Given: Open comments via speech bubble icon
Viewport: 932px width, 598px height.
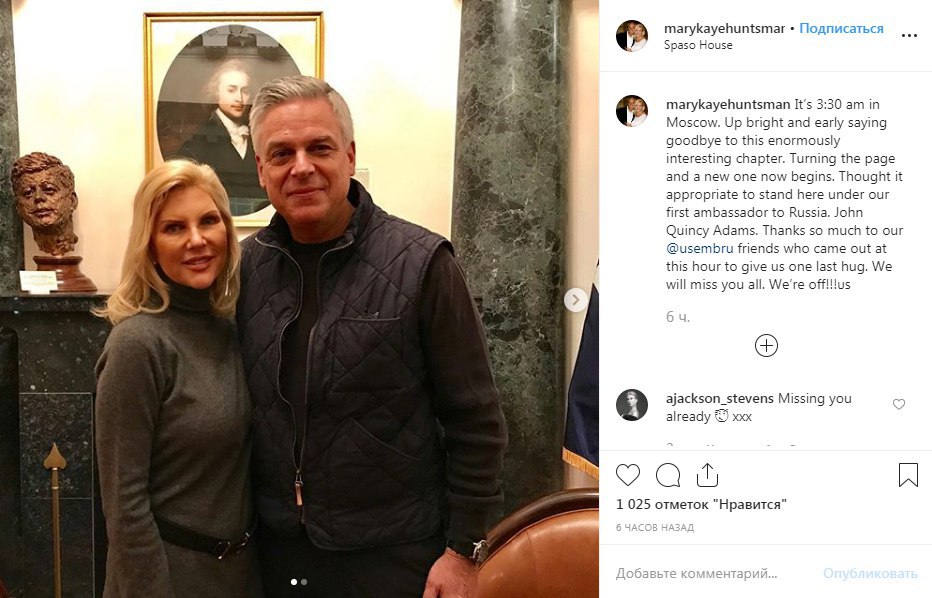Looking at the screenshot, I should [x=668, y=475].
